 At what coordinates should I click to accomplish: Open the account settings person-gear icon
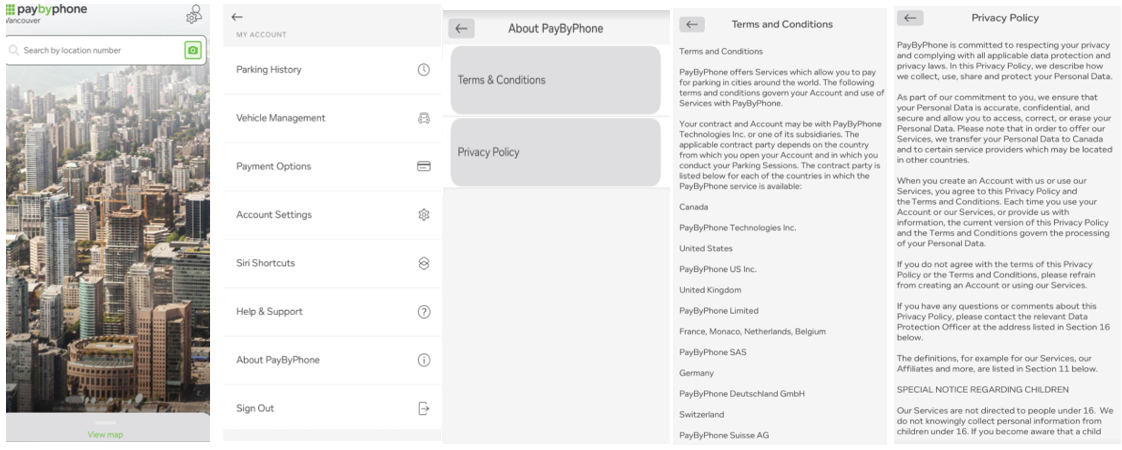(194, 14)
